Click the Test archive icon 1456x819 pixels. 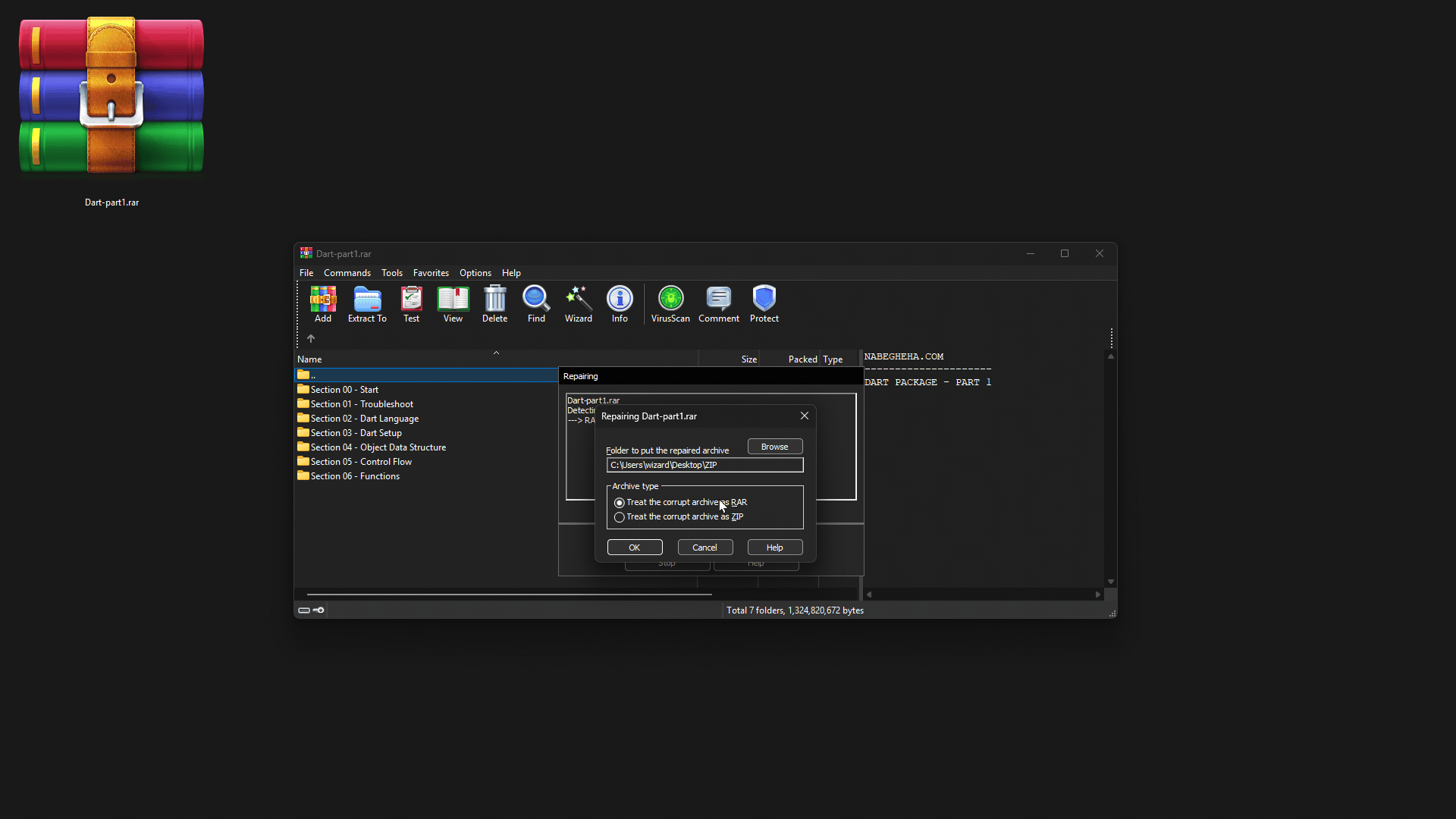(411, 304)
